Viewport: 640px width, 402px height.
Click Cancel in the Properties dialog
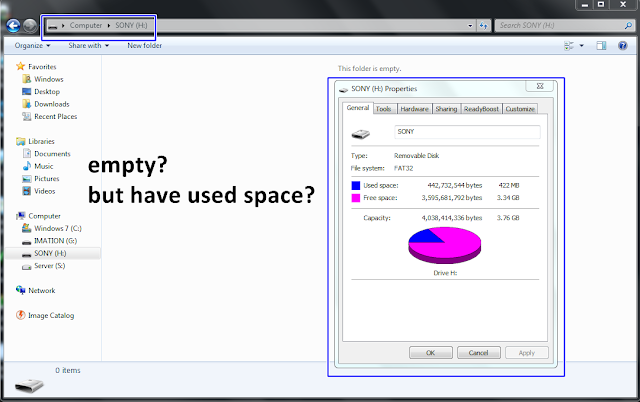click(478, 353)
